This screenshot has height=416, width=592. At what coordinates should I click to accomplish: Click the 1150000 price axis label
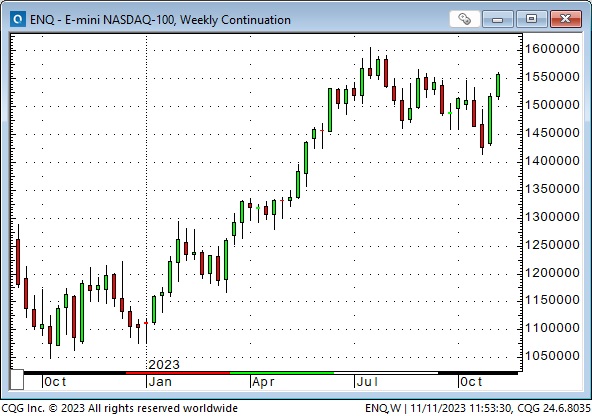552,300
